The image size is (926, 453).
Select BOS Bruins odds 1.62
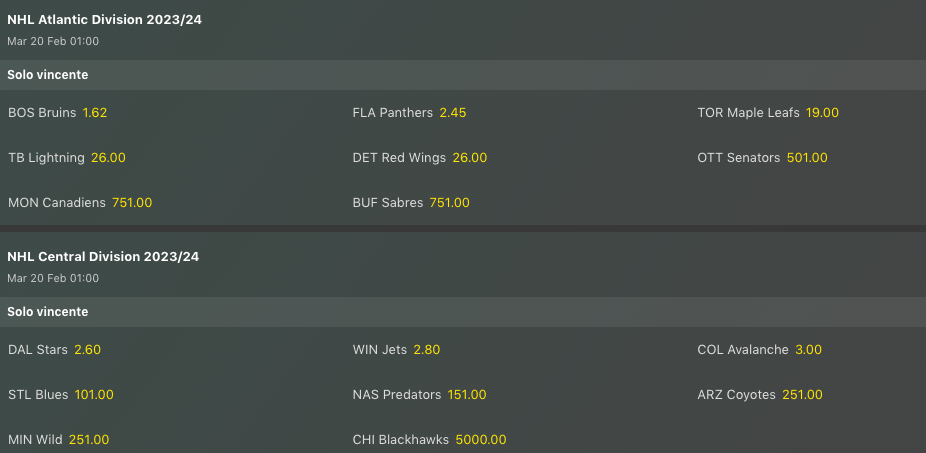pos(94,113)
